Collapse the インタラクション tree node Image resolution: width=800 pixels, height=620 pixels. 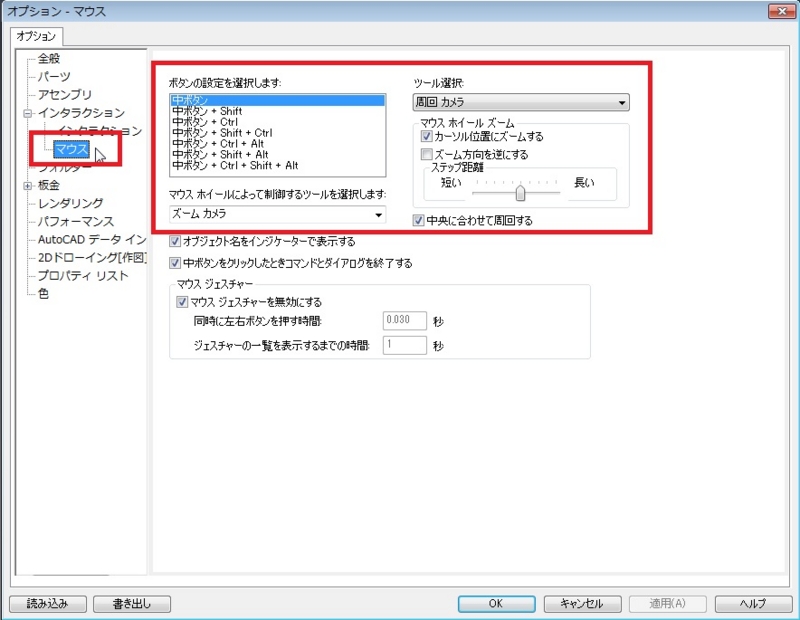(27, 113)
